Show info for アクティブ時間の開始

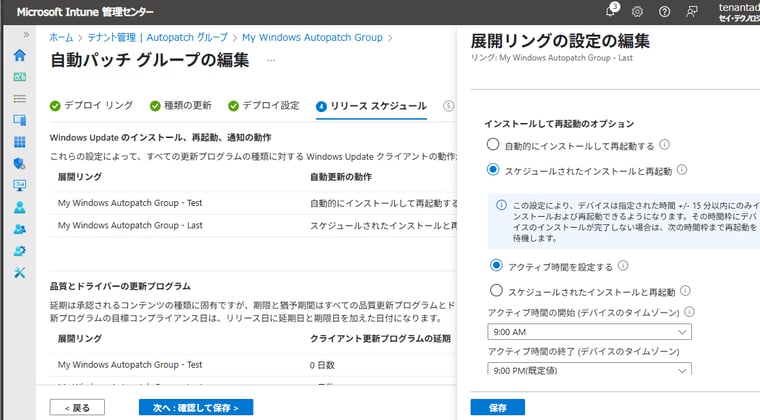tap(689, 312)
